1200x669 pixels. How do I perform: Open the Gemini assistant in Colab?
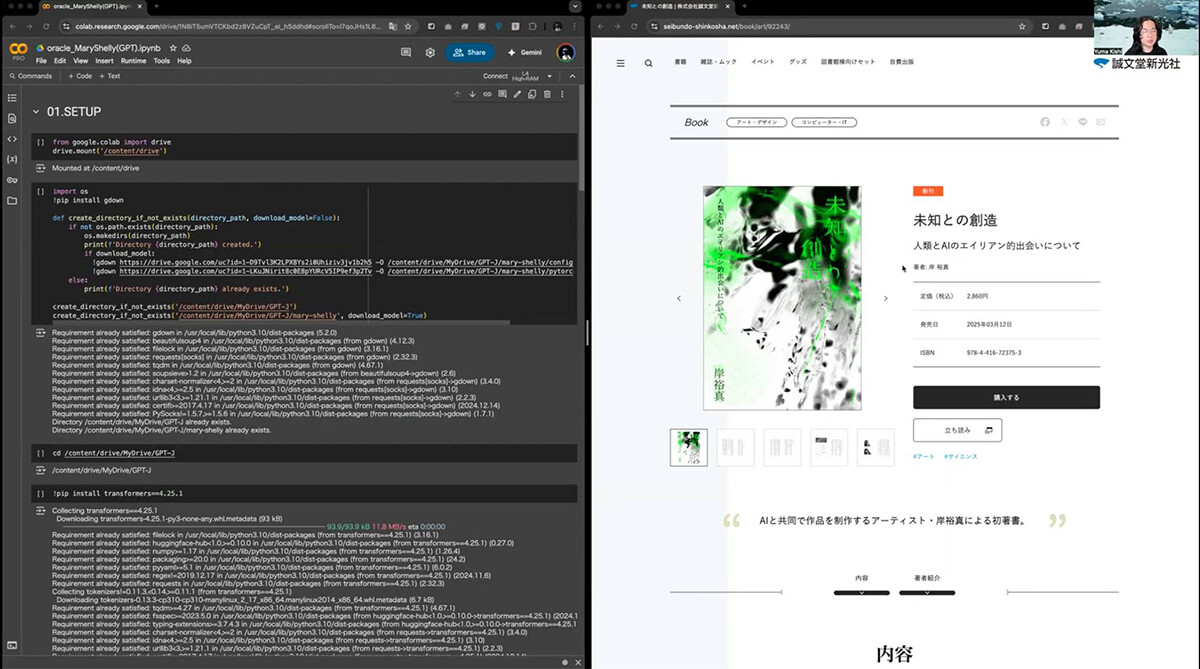click(526, 52)
